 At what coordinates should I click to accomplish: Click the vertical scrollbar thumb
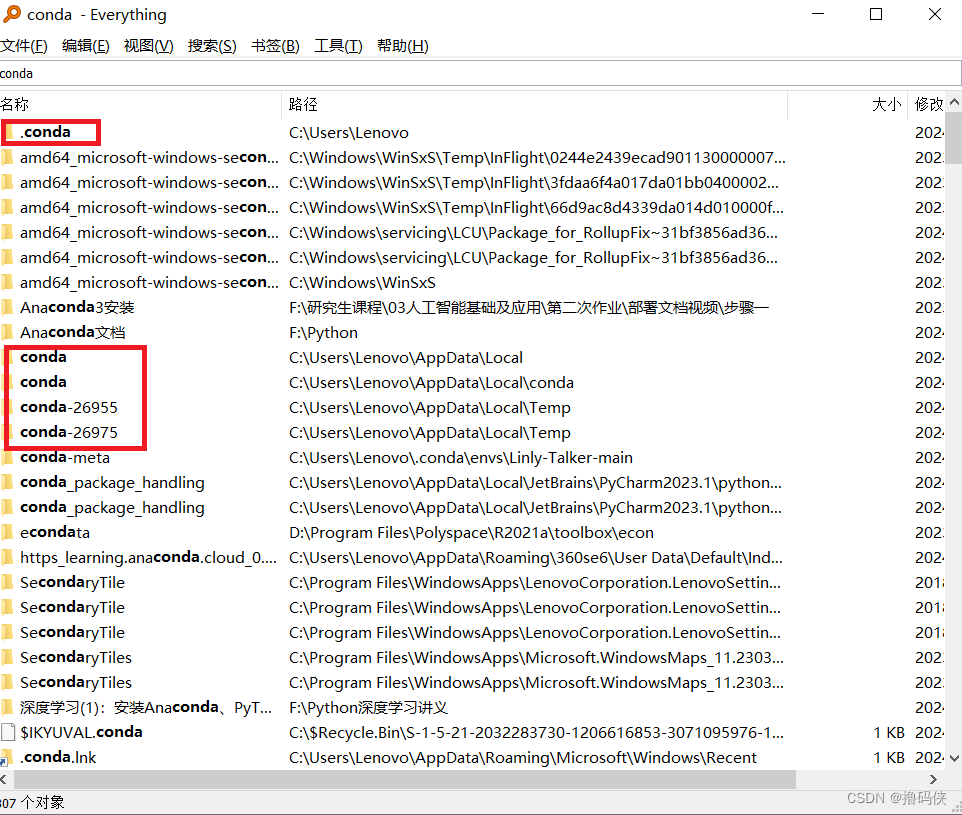954,138
